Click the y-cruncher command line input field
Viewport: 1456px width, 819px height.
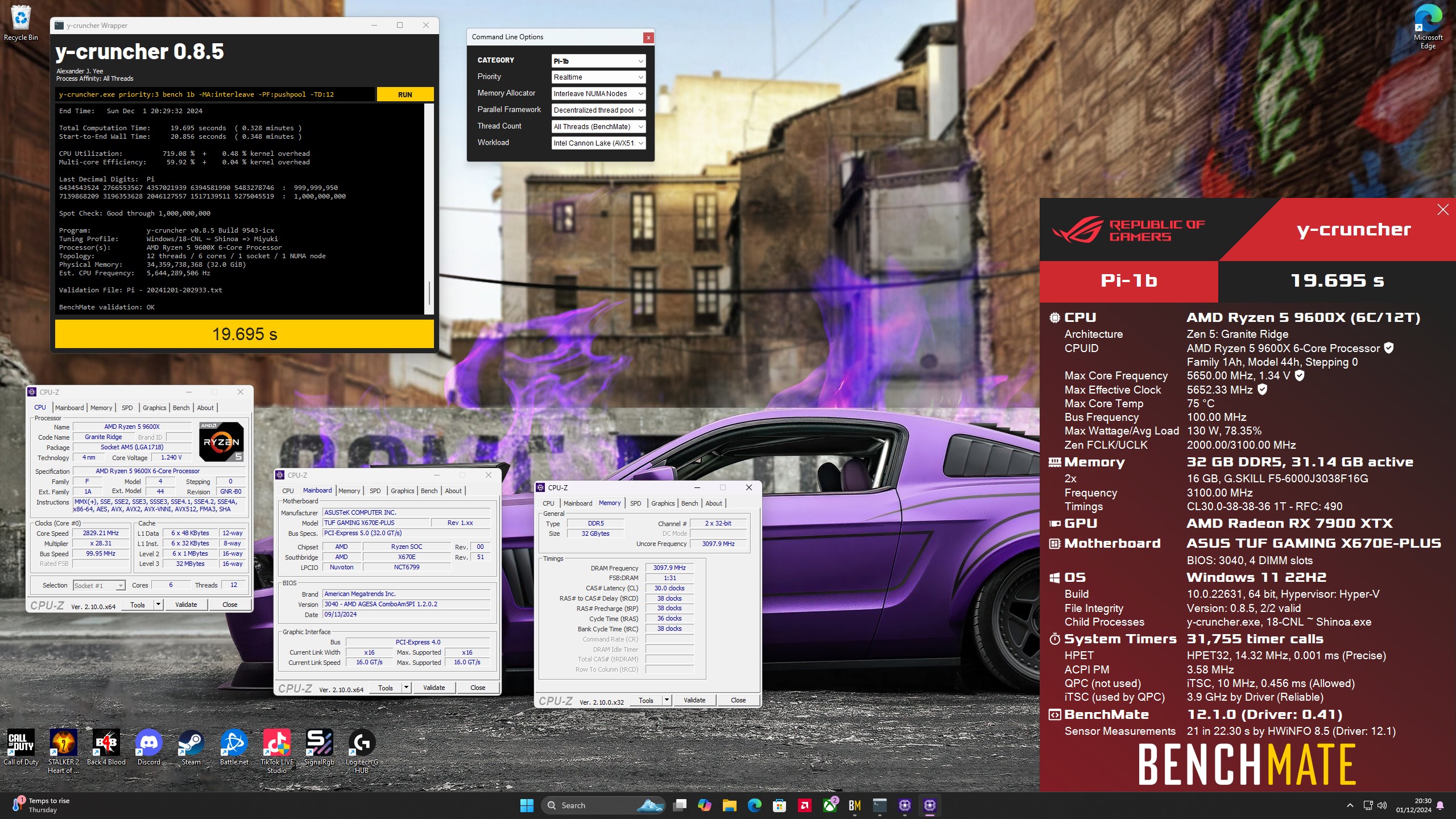point(215,94)
